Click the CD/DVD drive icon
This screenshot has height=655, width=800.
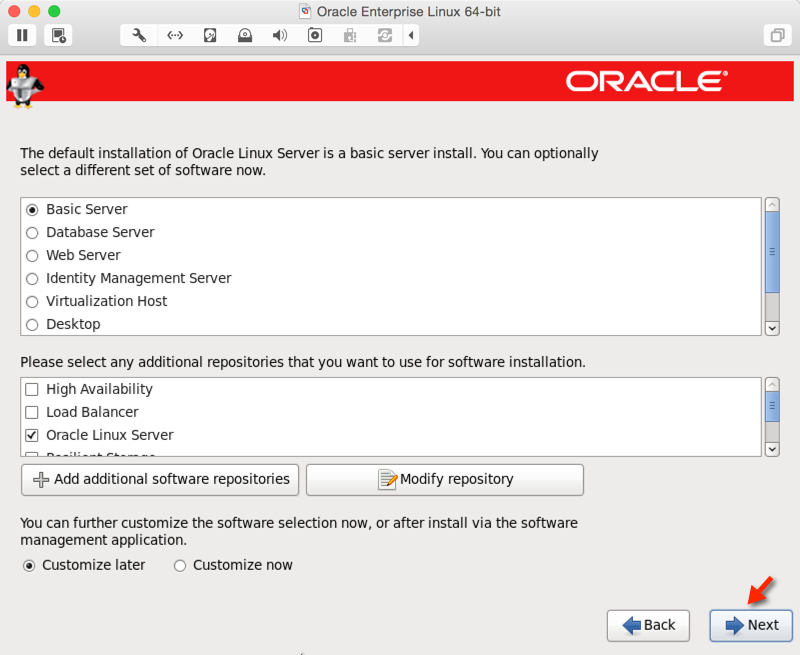(x=245, y=35)
